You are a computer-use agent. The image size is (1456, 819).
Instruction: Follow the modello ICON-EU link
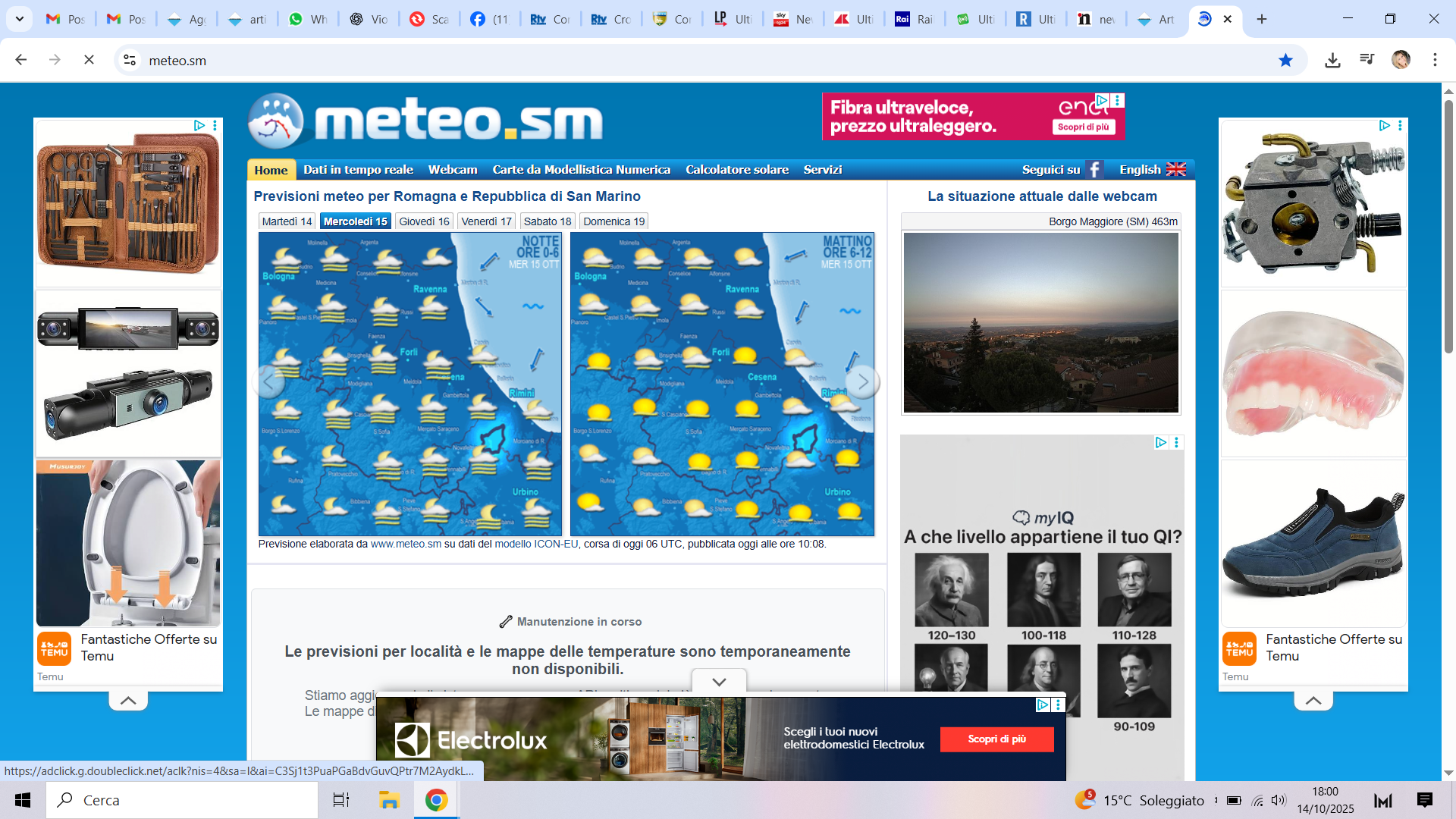click(536, 544)
